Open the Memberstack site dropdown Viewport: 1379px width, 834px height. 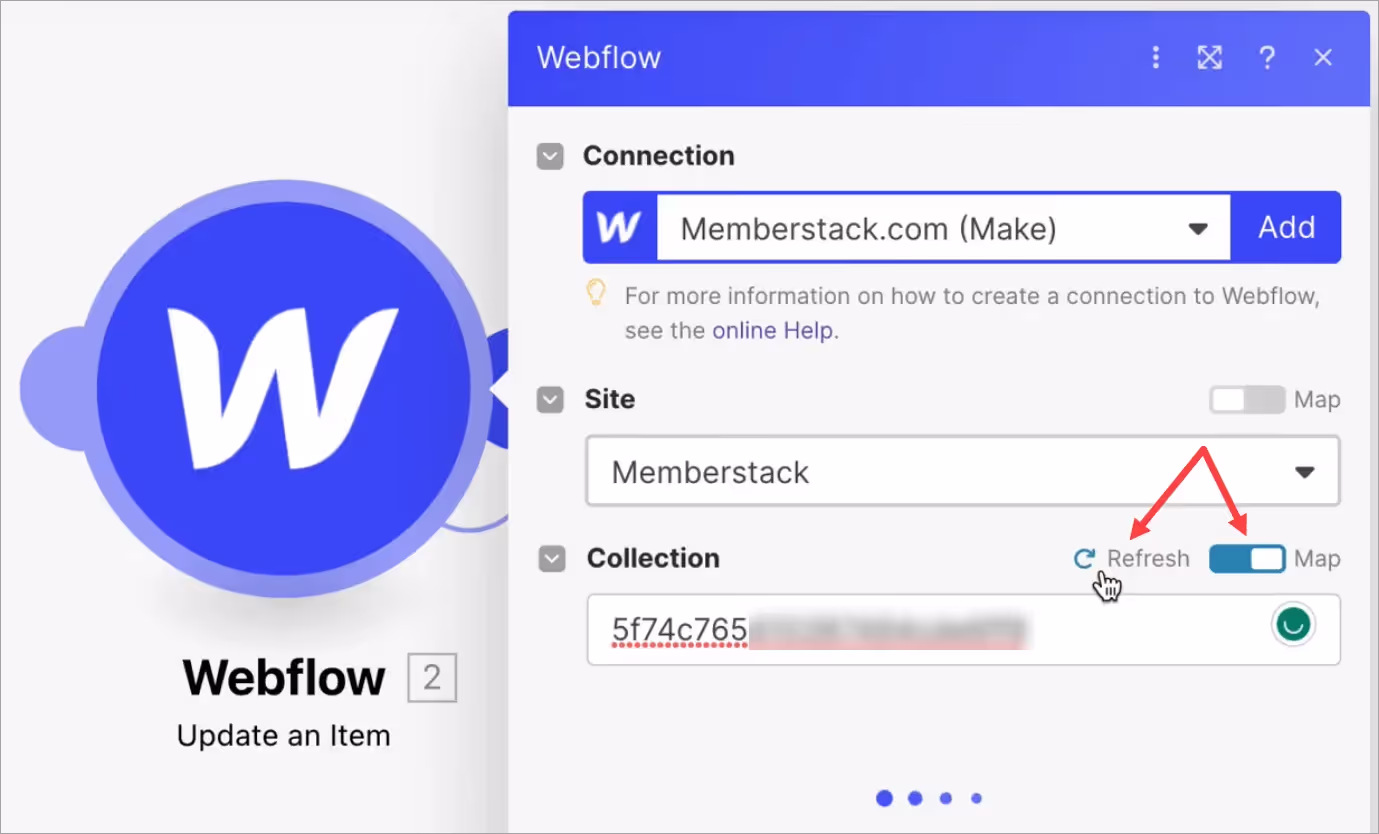pos(962,471)
